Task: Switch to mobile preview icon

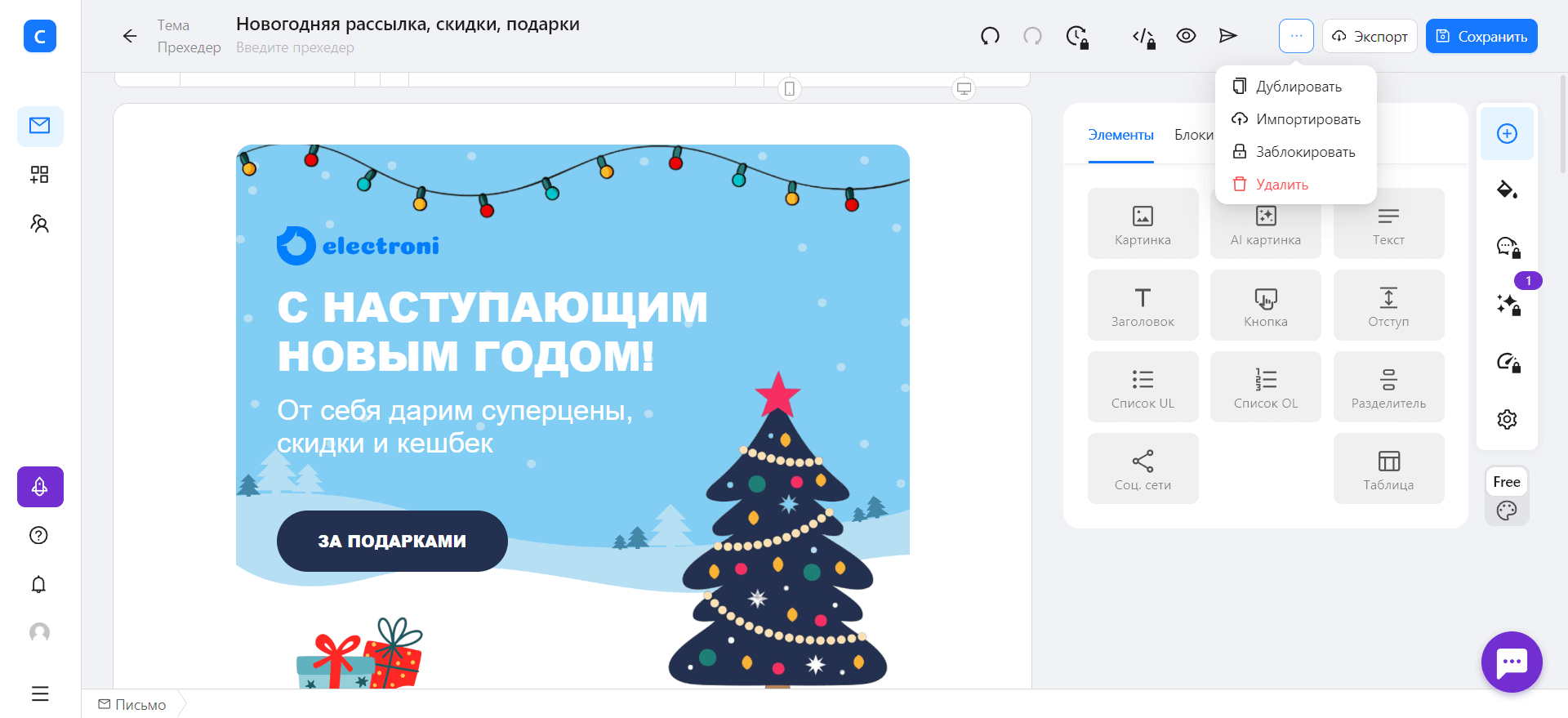Action: click(x=789, y=88)
